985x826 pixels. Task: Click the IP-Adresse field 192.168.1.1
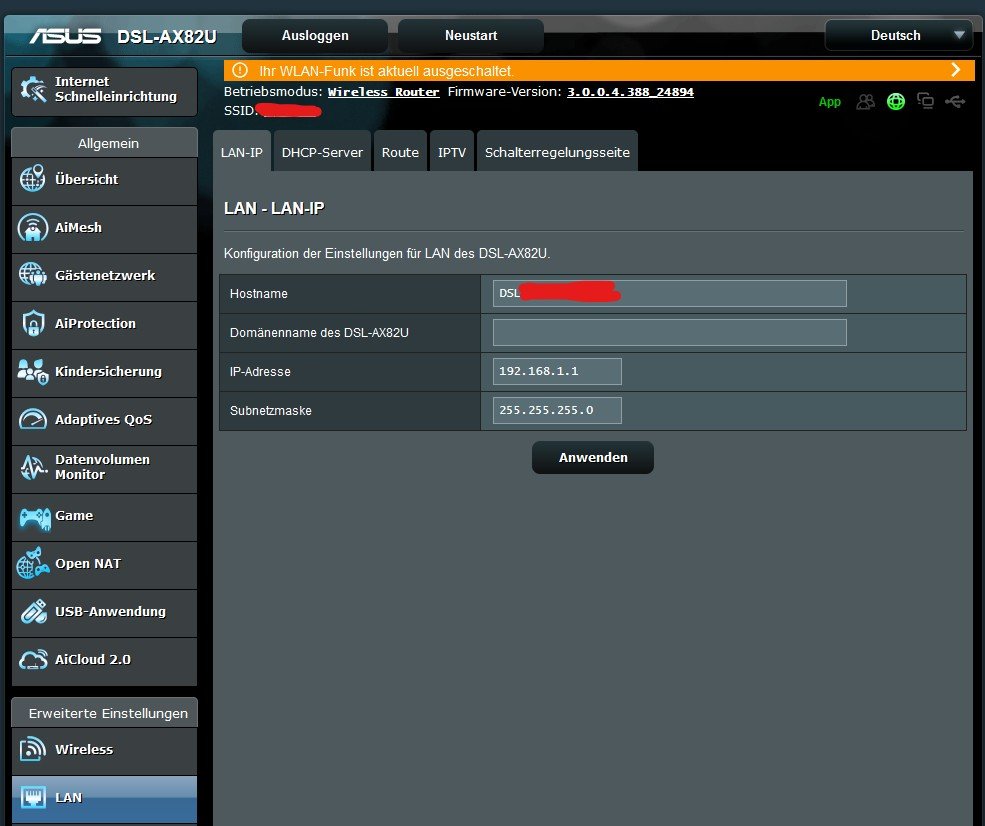point(557,371)
